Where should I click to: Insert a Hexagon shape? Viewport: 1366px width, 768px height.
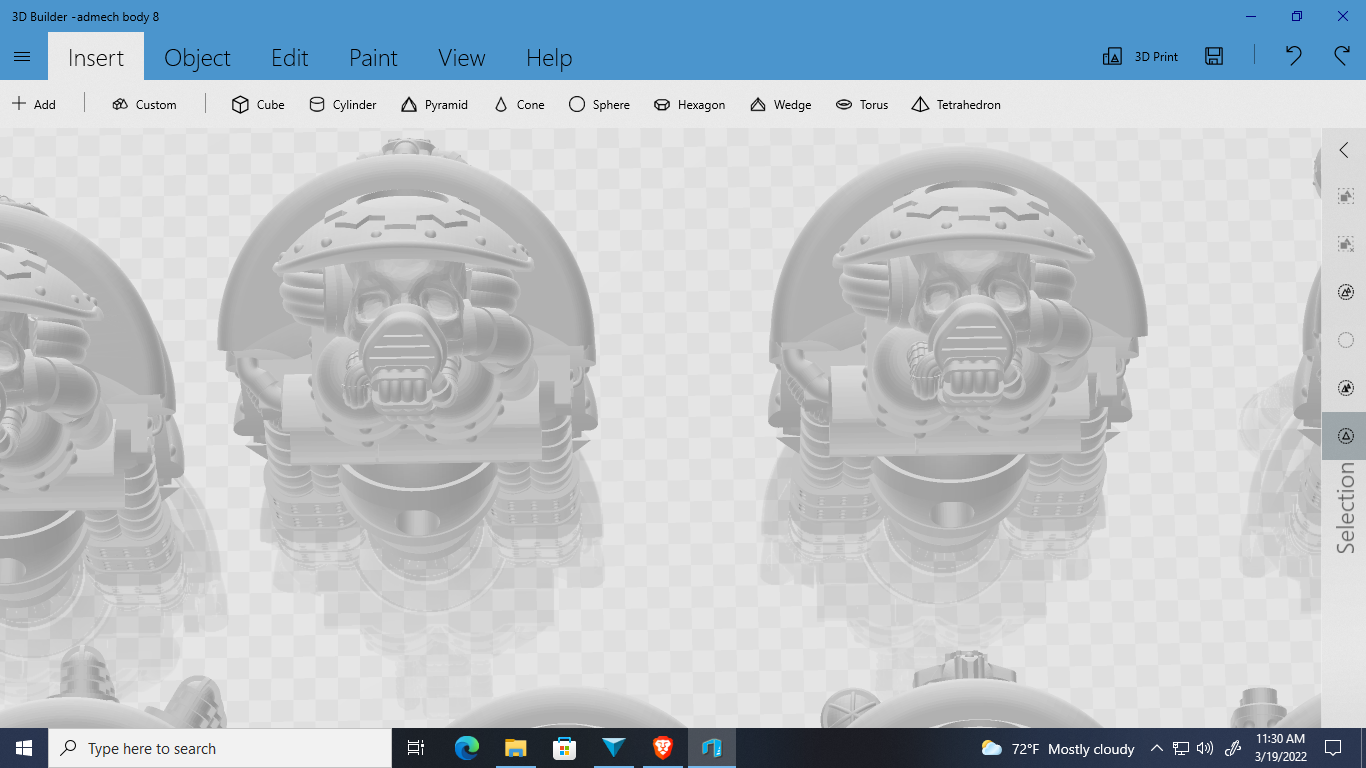[689, 104]
